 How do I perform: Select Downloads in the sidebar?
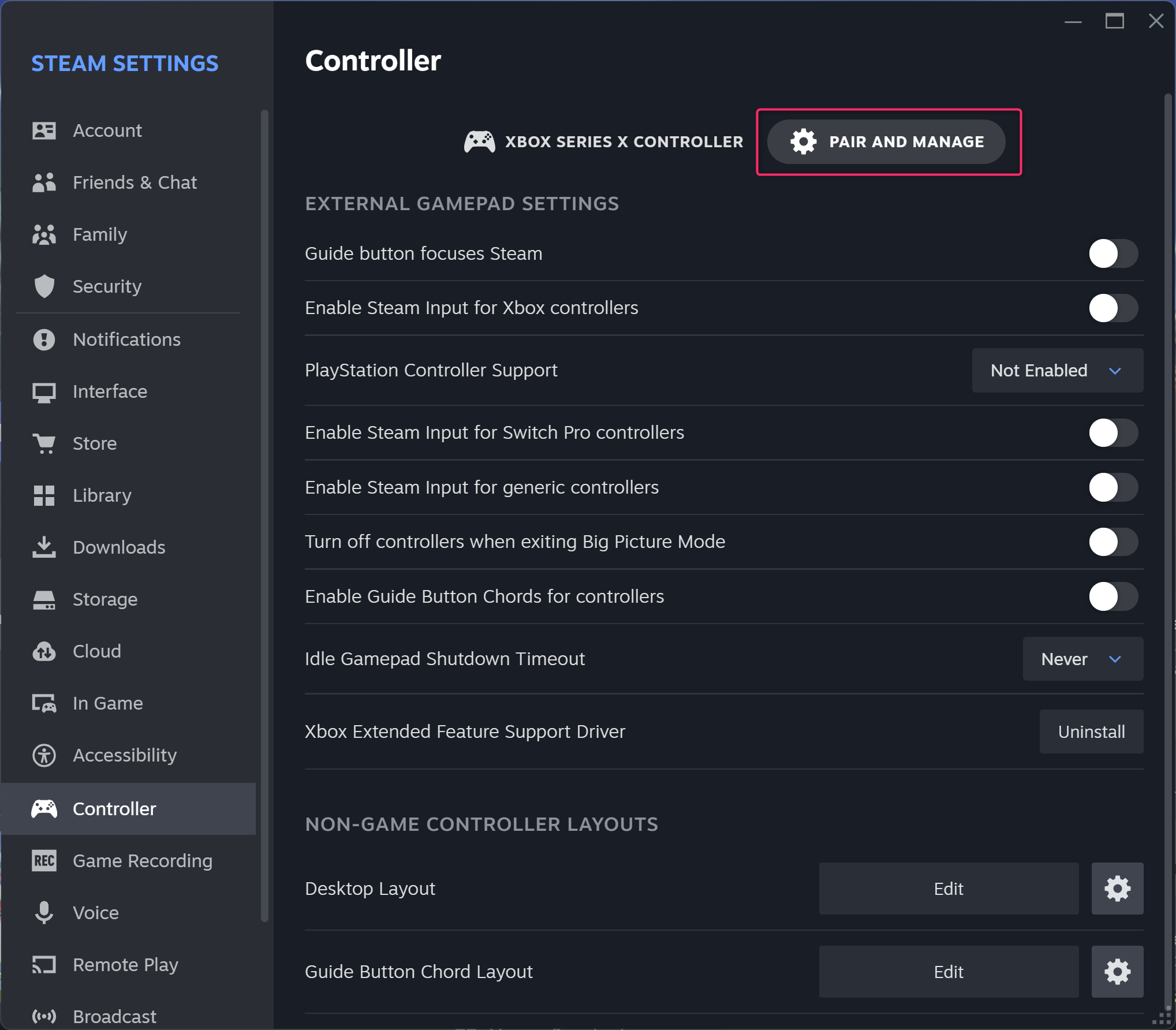pyautogui.click(x=128, y=547)
